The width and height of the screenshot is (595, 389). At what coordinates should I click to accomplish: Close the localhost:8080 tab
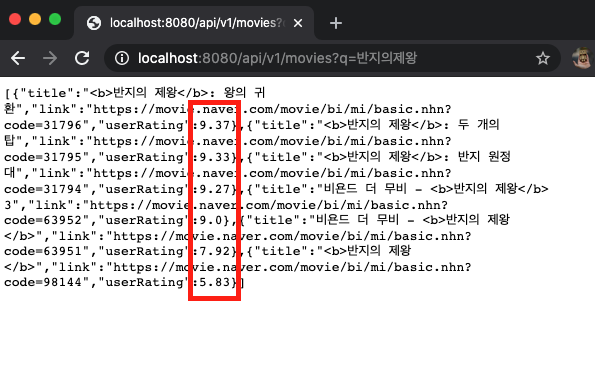pyautogui.click(x=298, y=23)
